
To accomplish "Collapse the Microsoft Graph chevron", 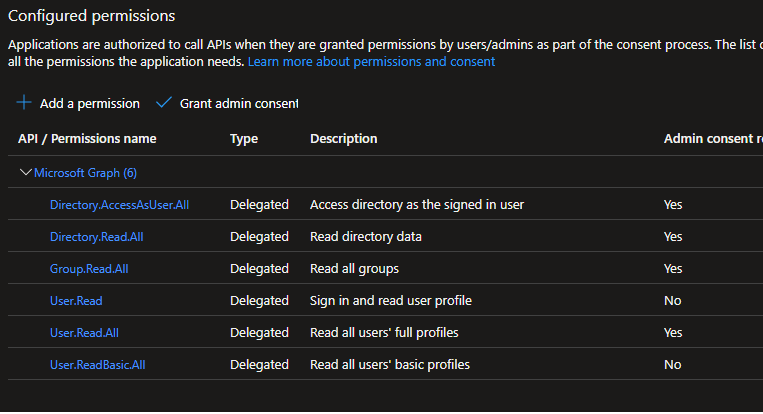I will [x=26, y=173].
